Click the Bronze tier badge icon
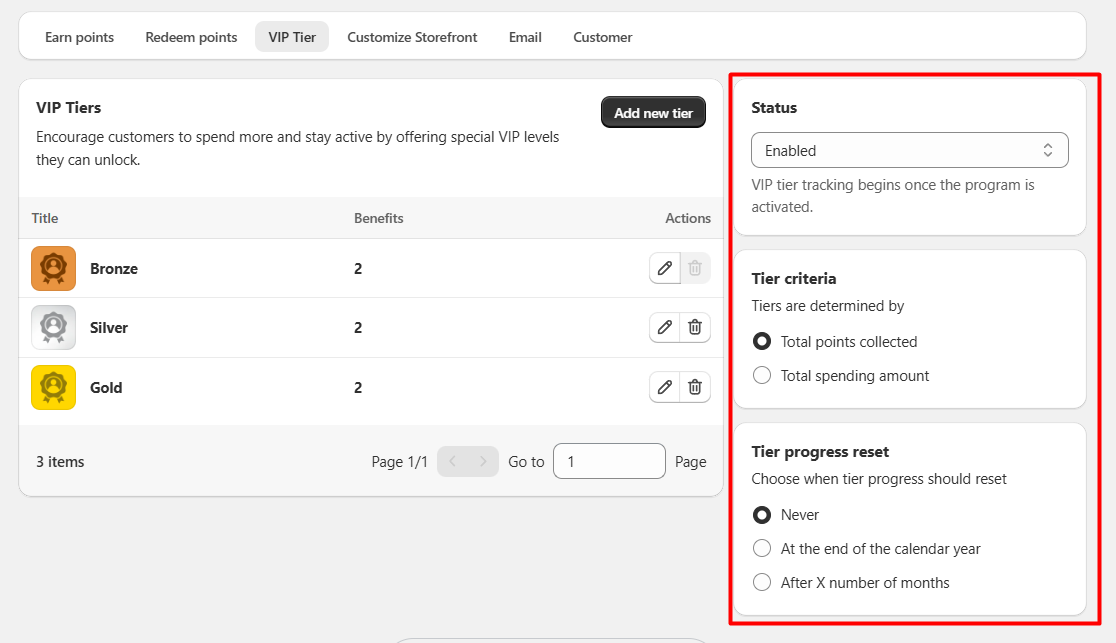Screen dimensions: 1116x643 (x=54, y=268)
